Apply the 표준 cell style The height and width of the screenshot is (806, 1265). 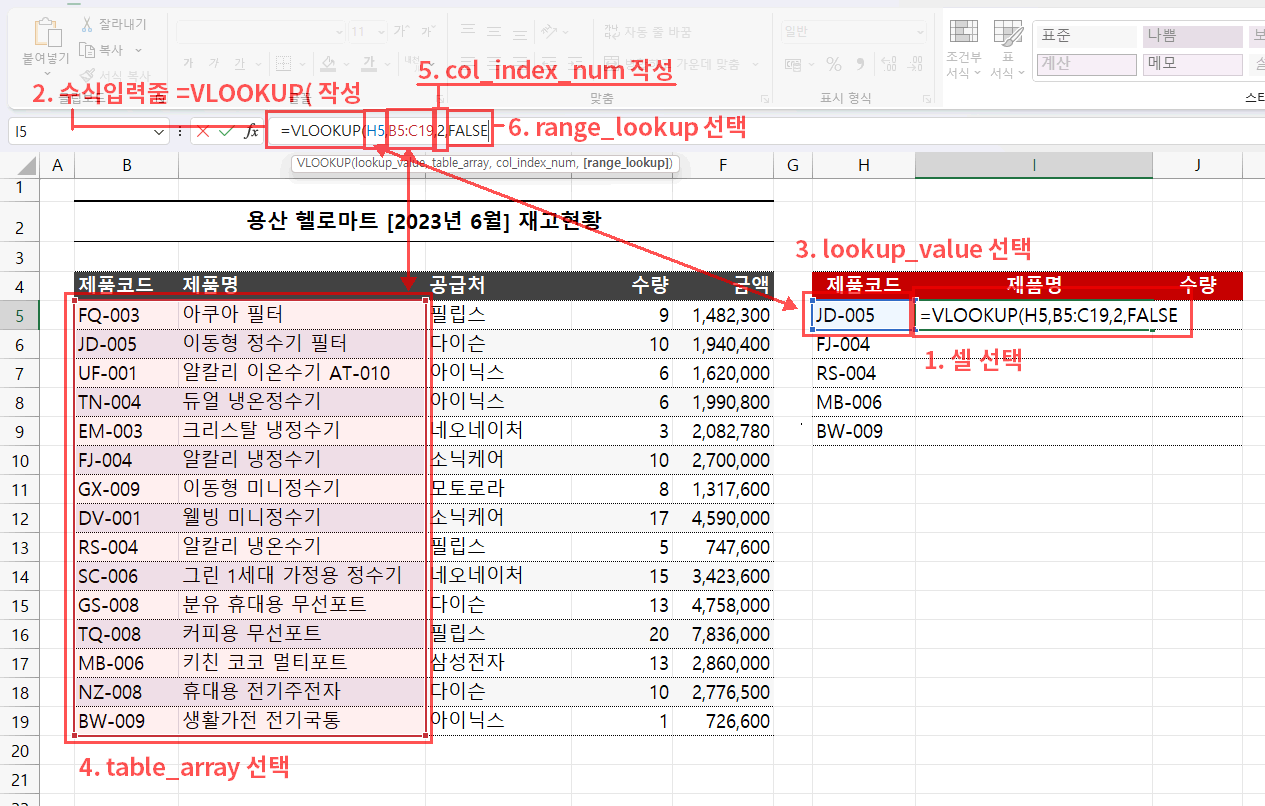[1085, 35]
